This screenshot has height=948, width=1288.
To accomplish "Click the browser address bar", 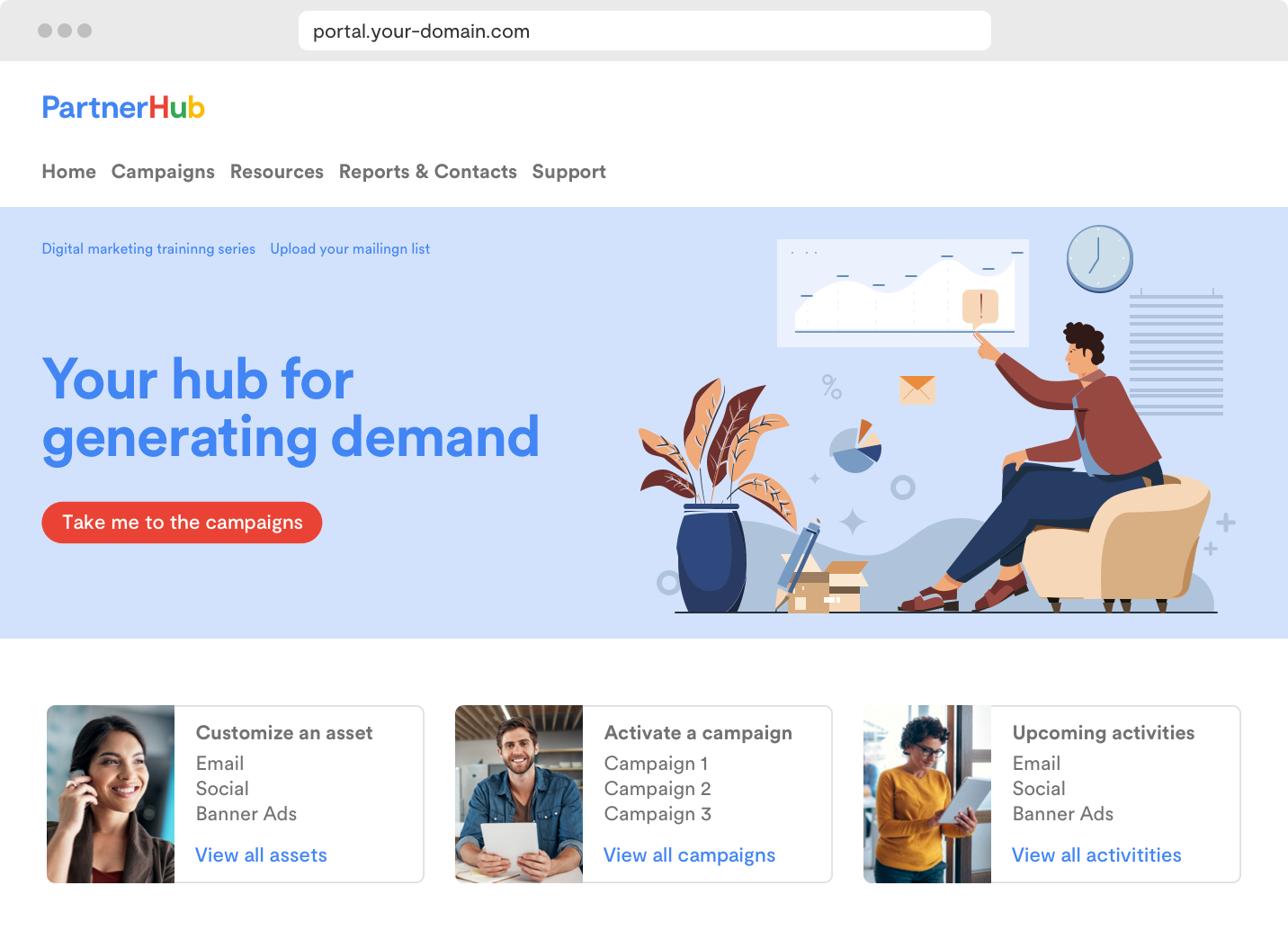I will pyautogui.click(x=645, y=31).
